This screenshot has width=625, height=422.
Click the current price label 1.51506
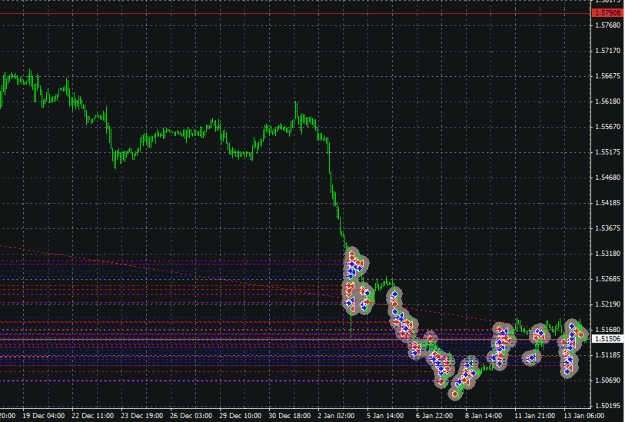607,339
